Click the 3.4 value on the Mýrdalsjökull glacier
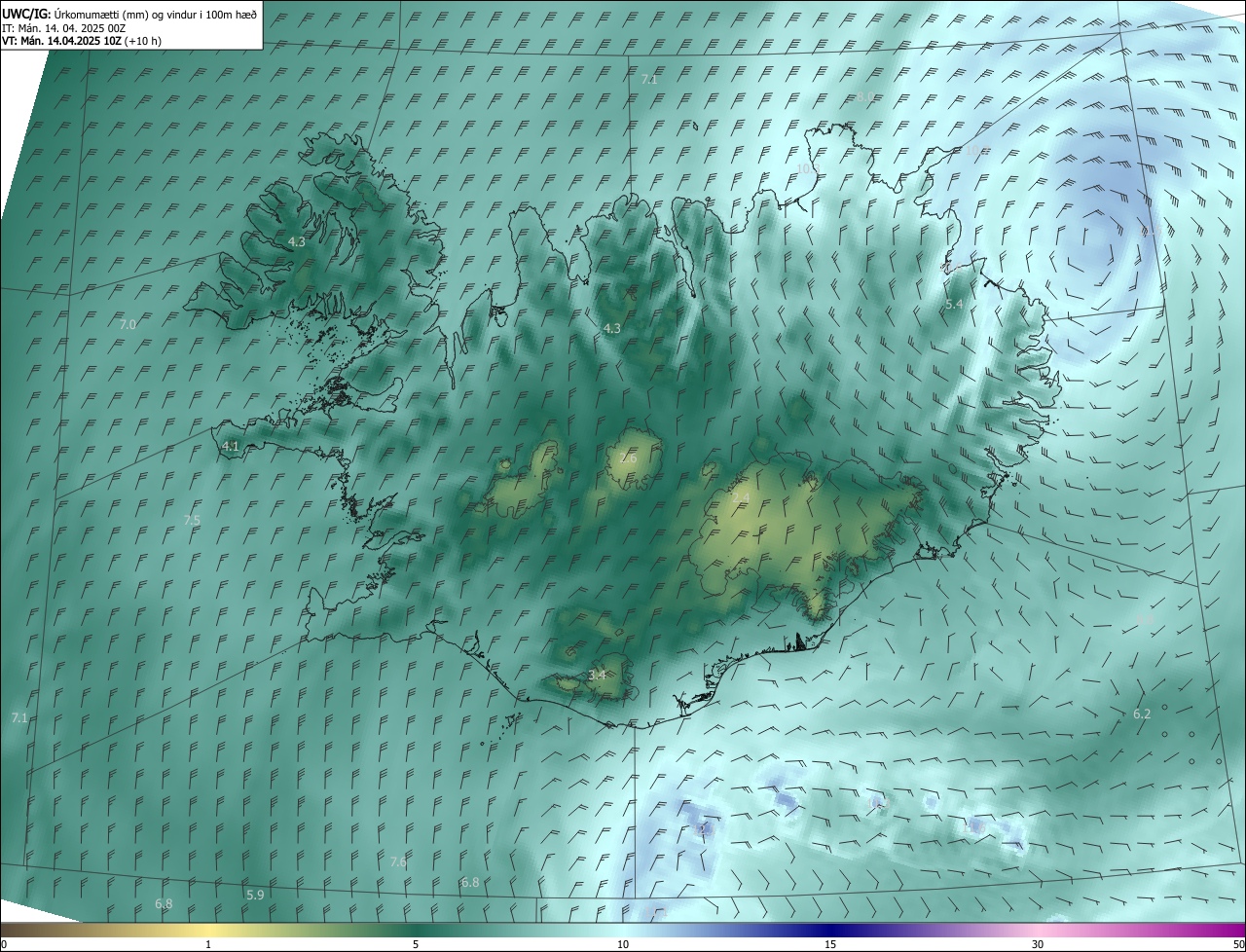 597,675
